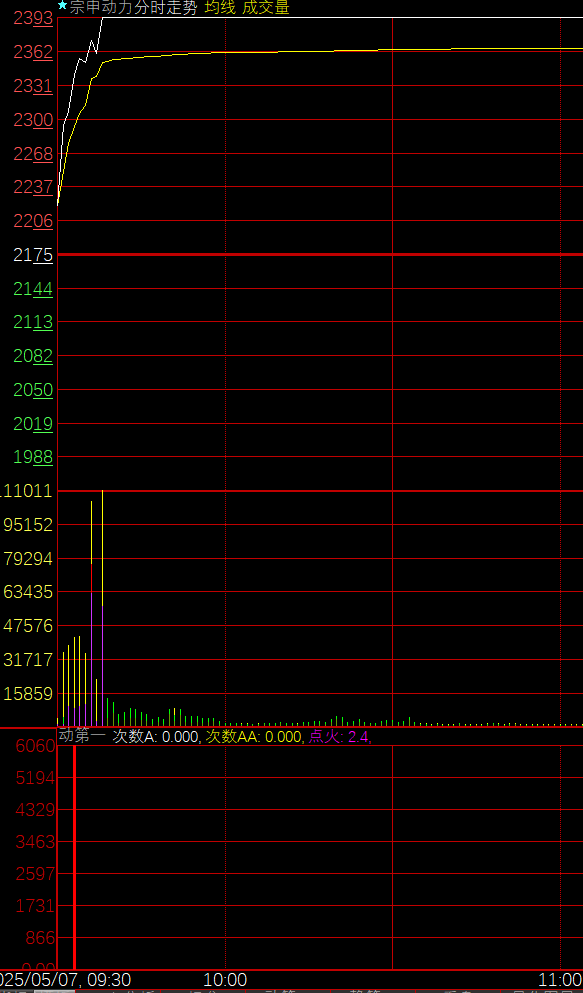583x993 pixels.
Task: Click the 10:00 time axis label
Action: [x=225, y=980]
